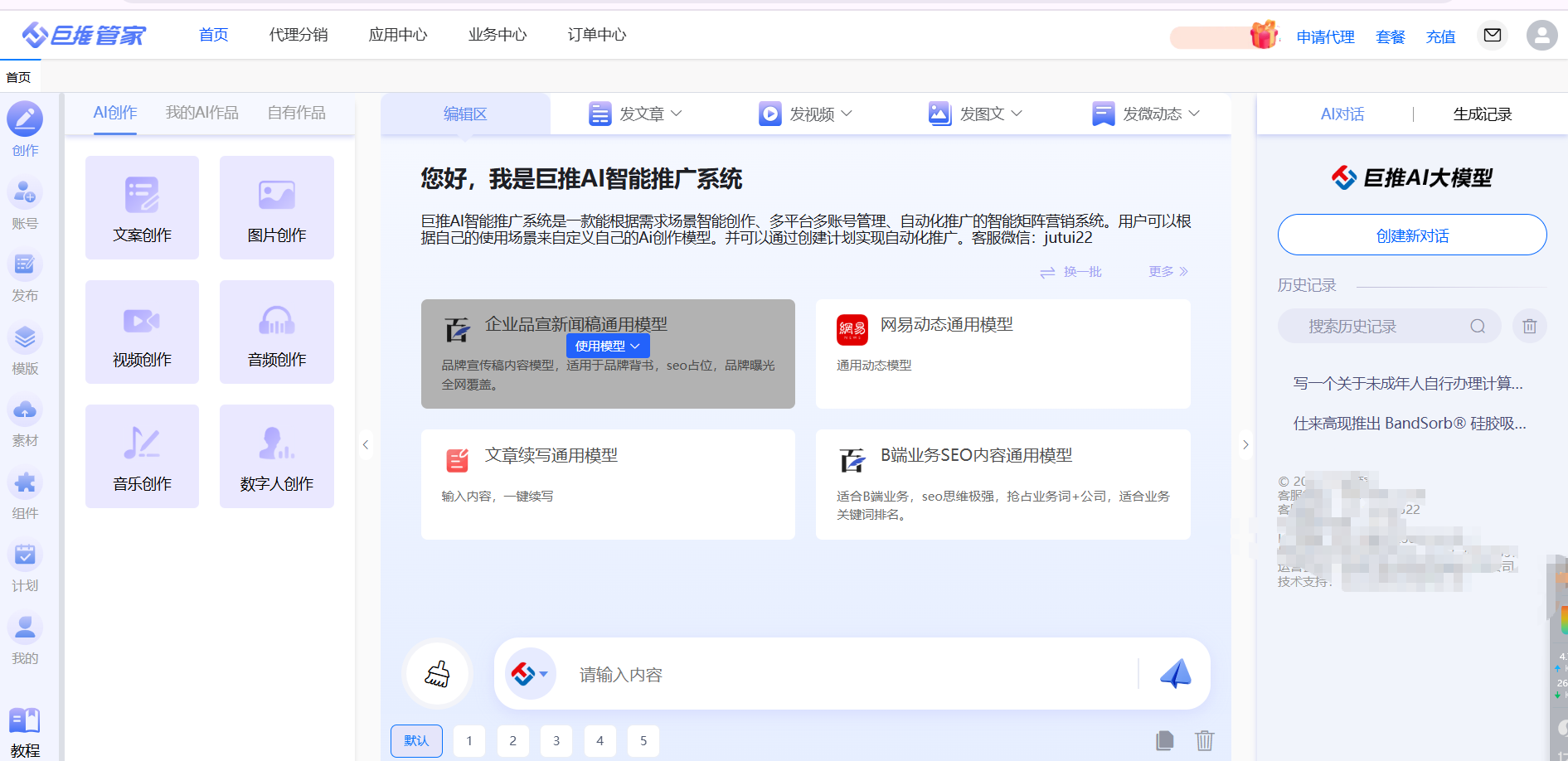
Task: Select the 文章续写通用模型 card
Action: coord(608,485)
